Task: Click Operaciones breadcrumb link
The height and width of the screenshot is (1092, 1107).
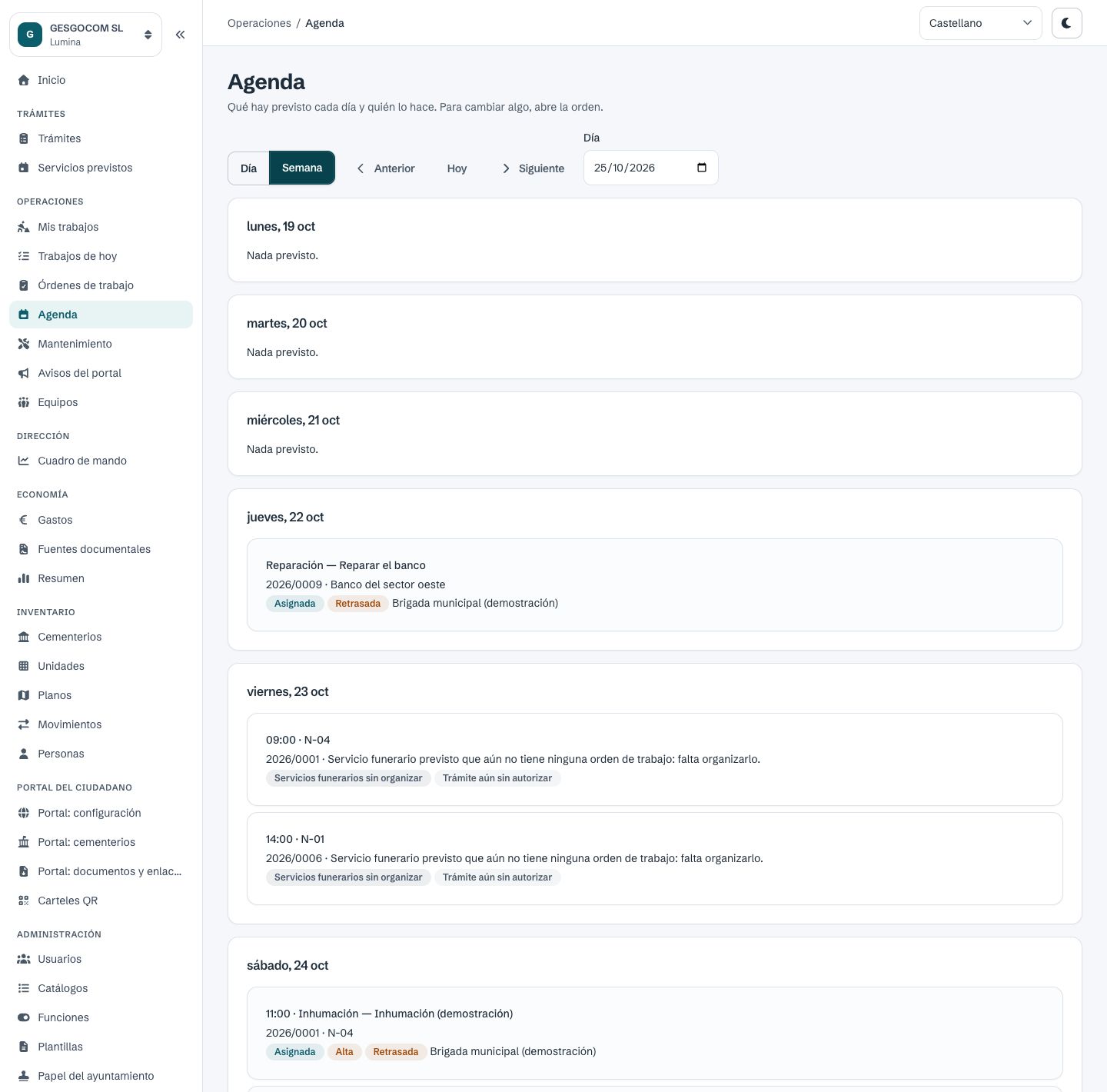Action: coord(259,23)
